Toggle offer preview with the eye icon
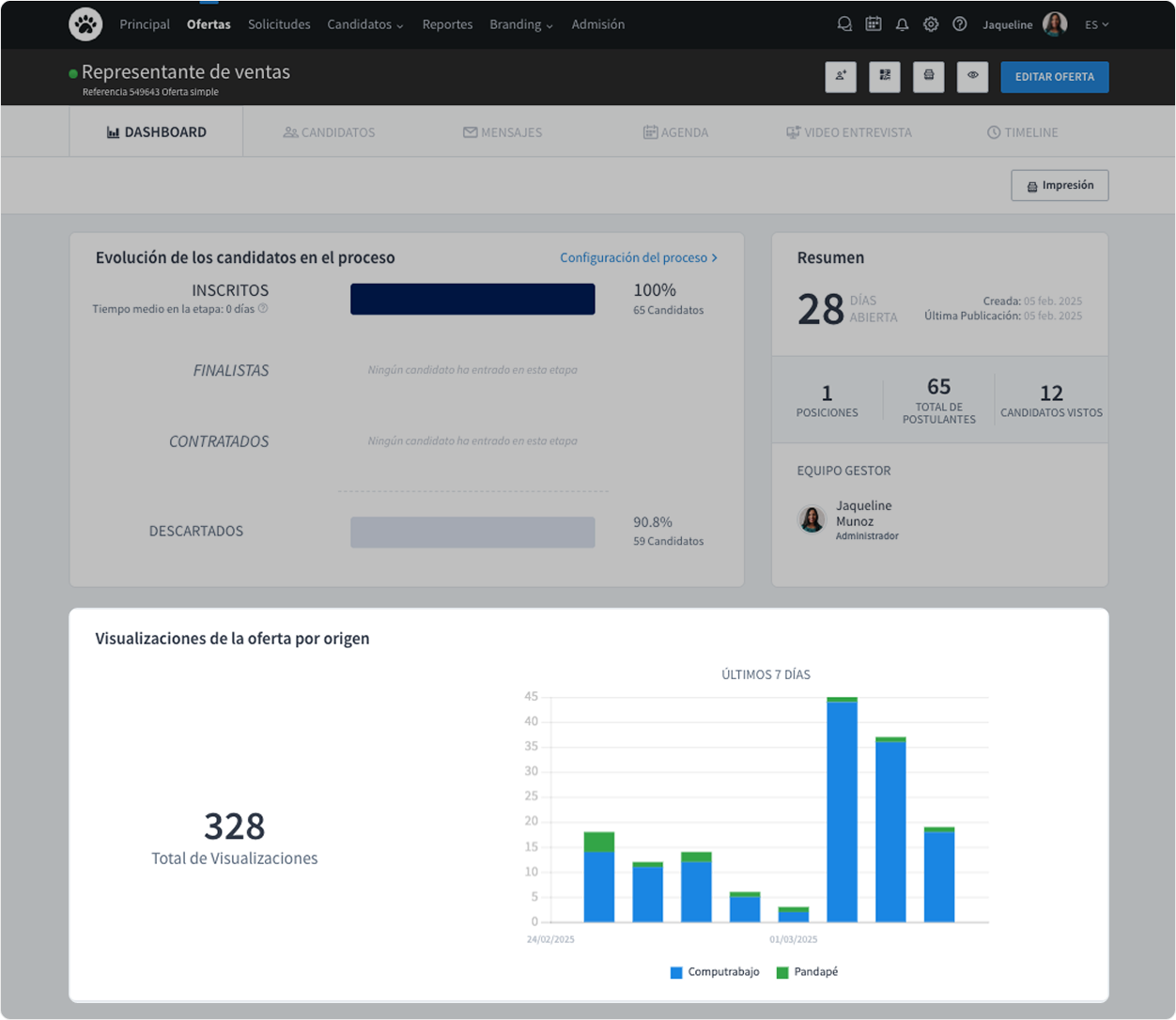The height and width of the screenshot is (1020, 1176). 972,76
